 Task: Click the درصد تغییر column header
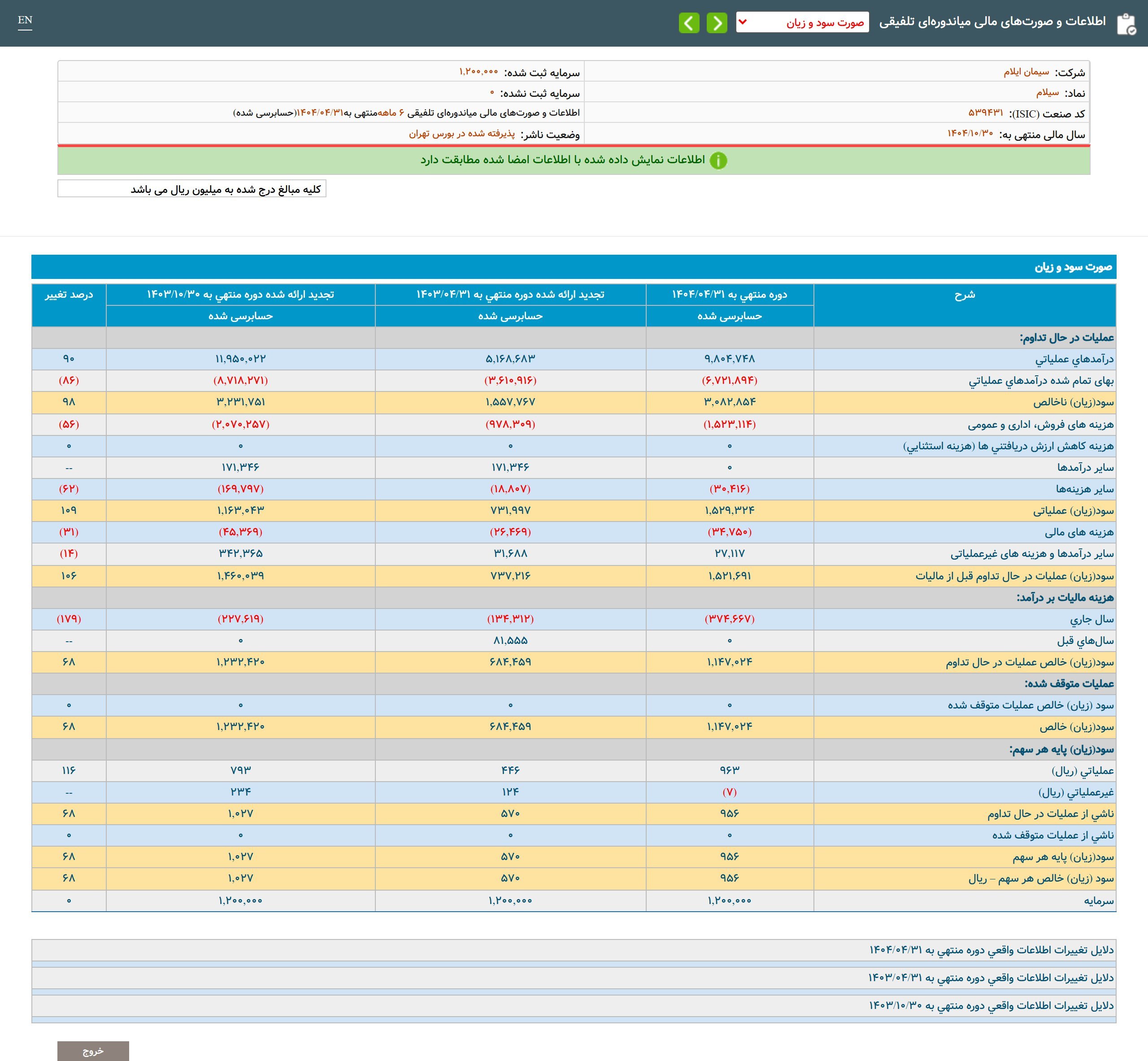click(x=69, y=295)
